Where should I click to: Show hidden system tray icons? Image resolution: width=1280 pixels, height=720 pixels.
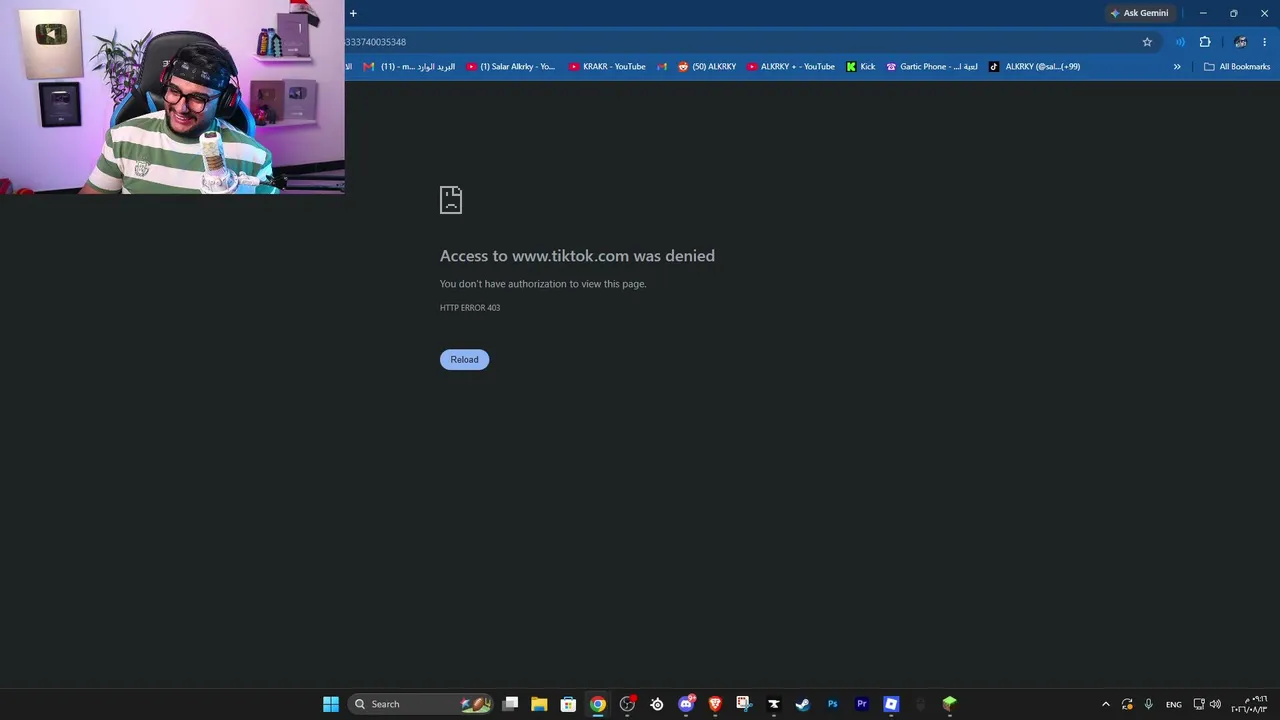pos(1105,704)
